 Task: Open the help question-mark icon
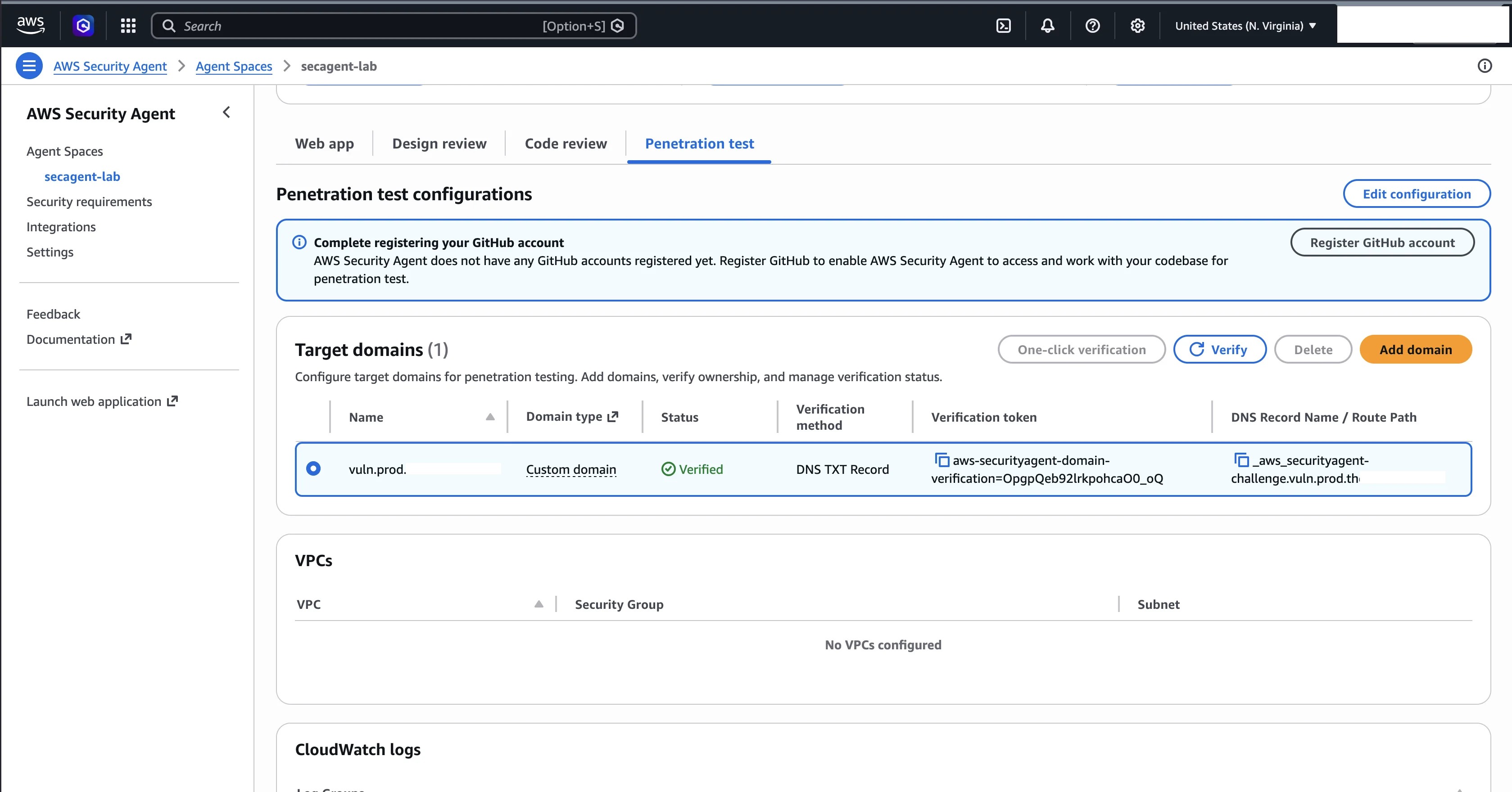pos(1092,26)
